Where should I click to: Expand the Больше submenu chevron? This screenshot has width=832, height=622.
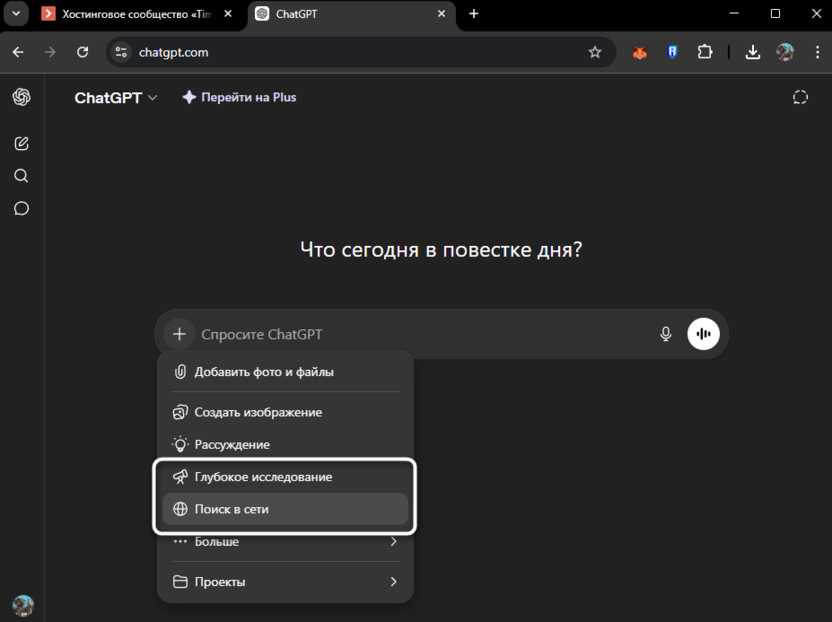click(393, 541)
